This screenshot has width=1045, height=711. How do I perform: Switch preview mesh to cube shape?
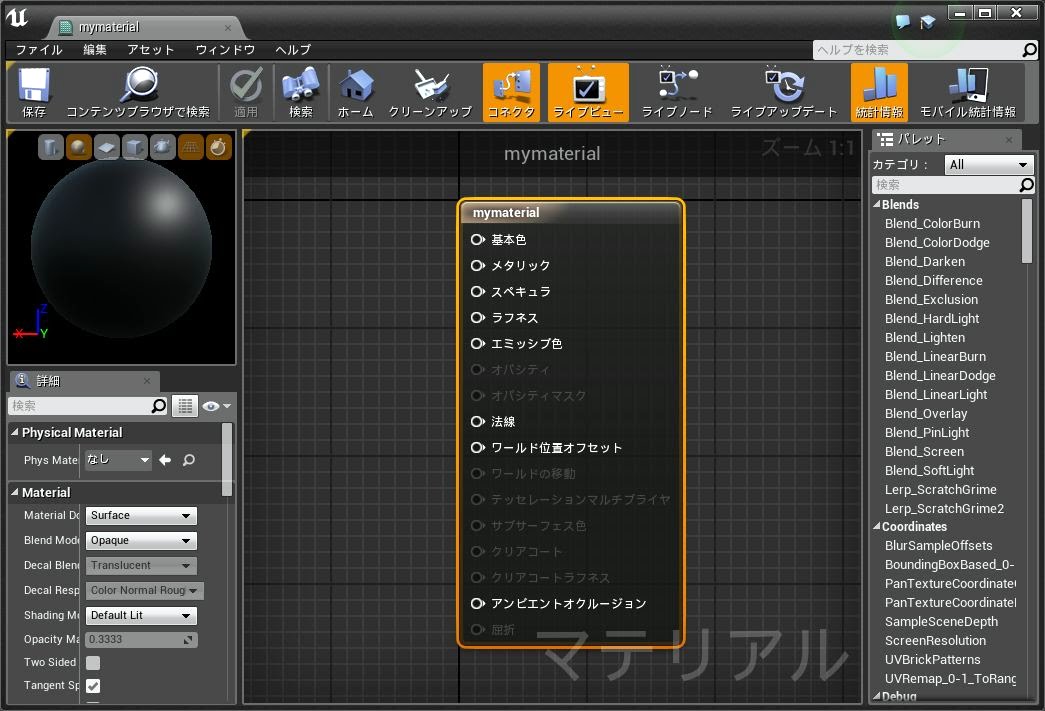tap(135, 148)
